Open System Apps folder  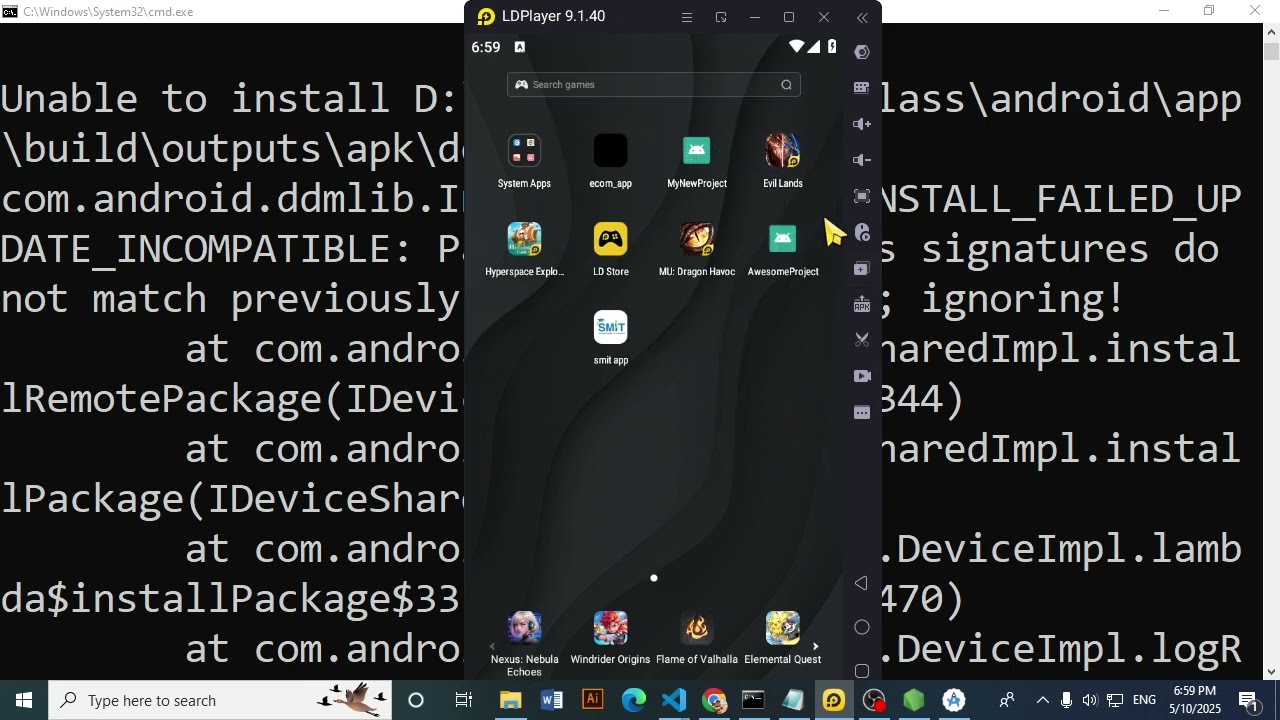pyautogui.click(x=525, y=151)
